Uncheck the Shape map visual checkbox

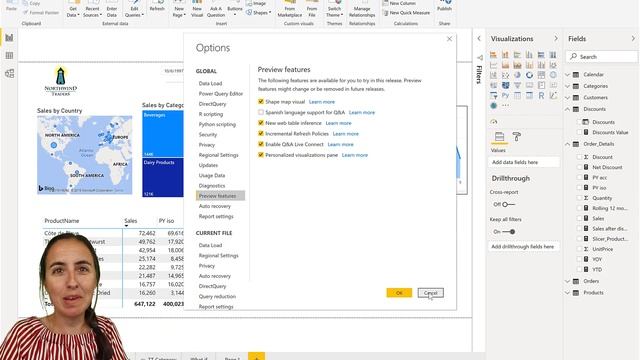pyautogui.click(x=261, y=102)
